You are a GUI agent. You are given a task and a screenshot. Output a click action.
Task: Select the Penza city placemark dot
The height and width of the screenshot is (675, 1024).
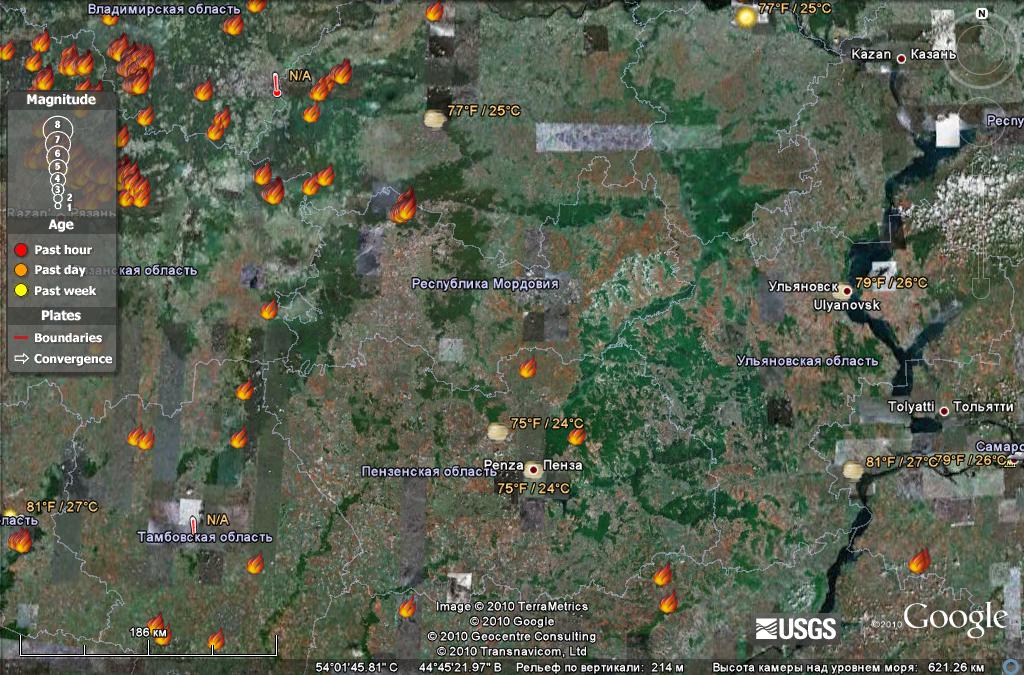534,469
